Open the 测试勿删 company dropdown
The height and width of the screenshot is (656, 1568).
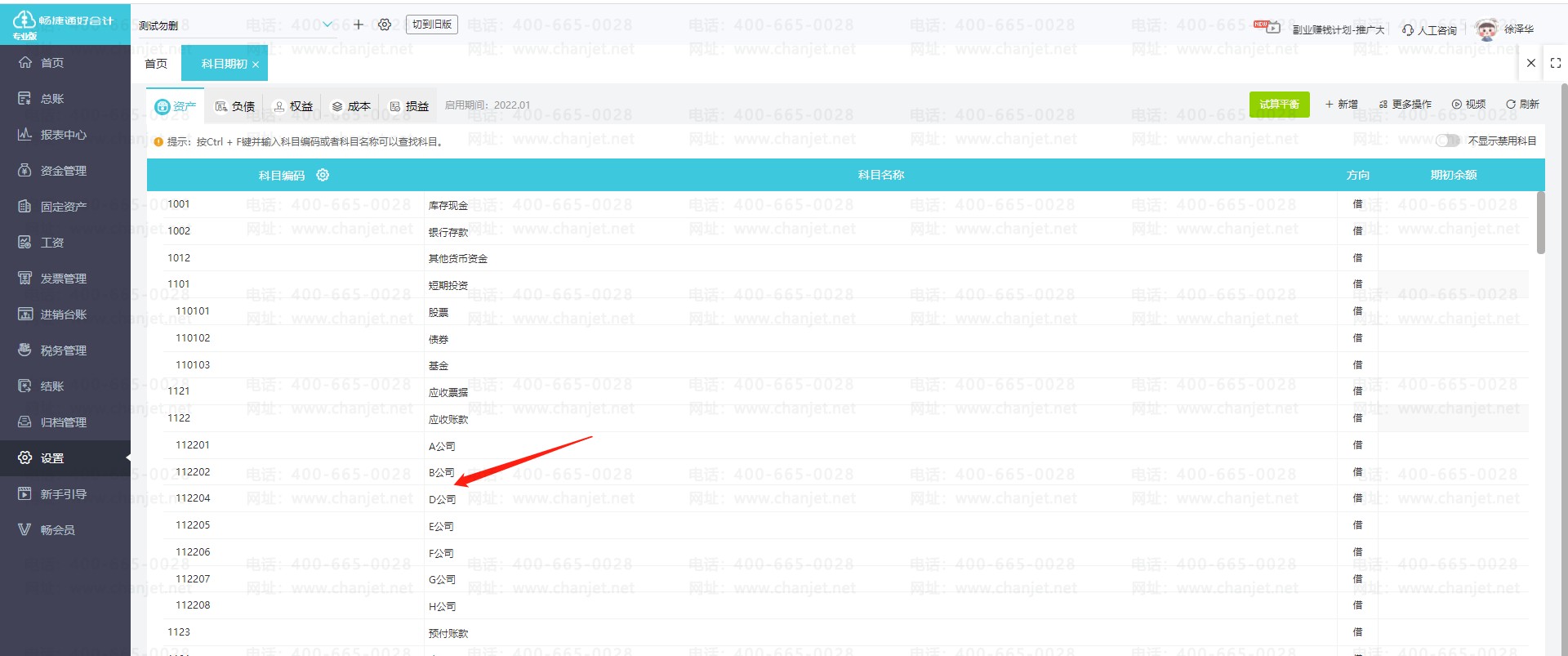(x=236, y=25)
